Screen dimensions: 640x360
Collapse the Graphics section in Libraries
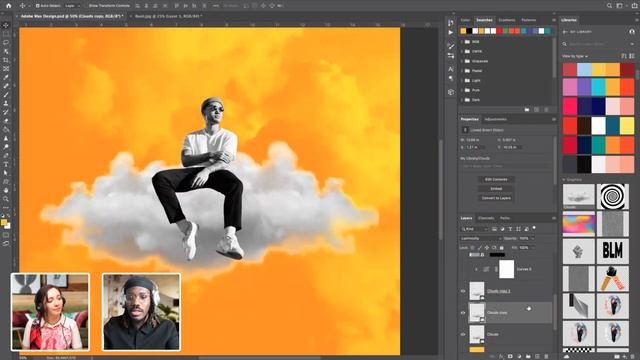tap(564, 180)
